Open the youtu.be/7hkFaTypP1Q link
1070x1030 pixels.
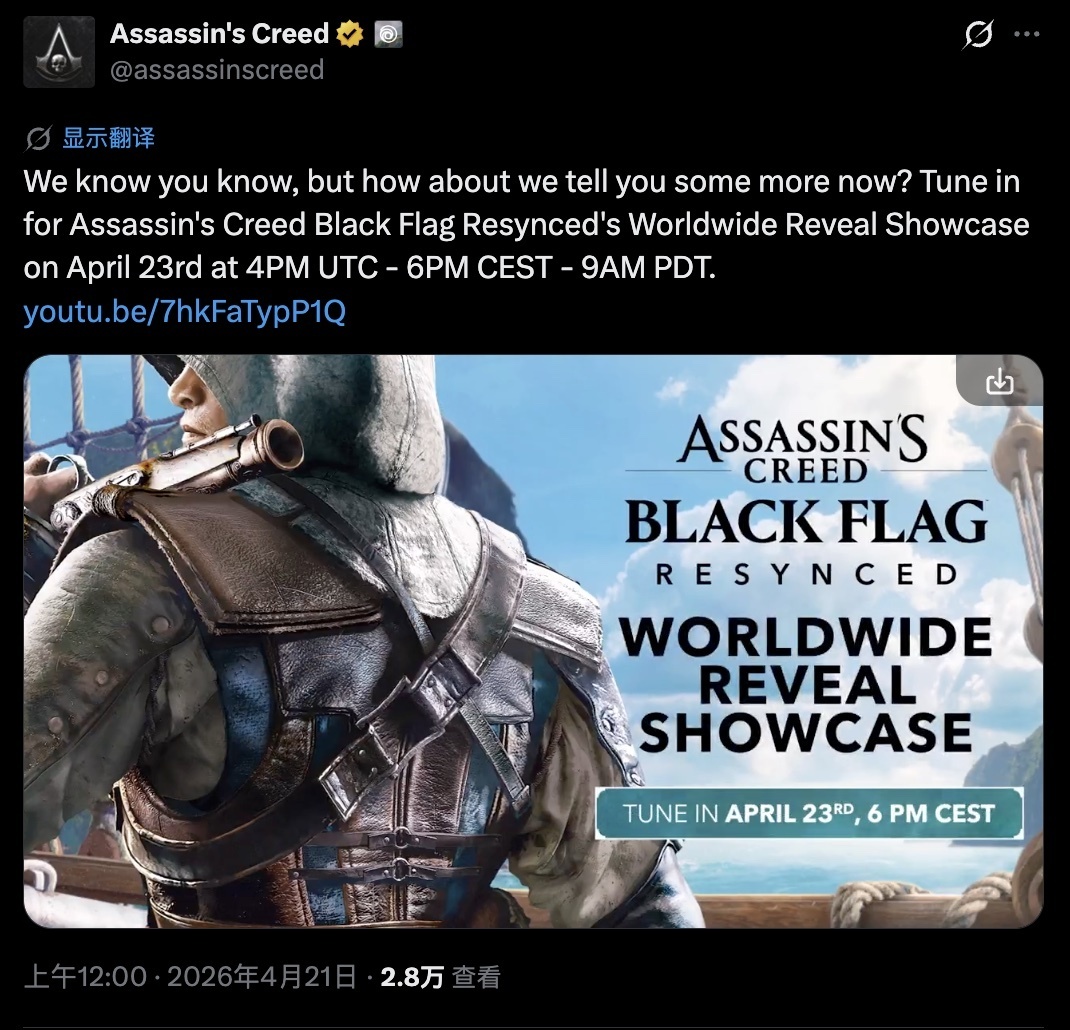[184, 311]
